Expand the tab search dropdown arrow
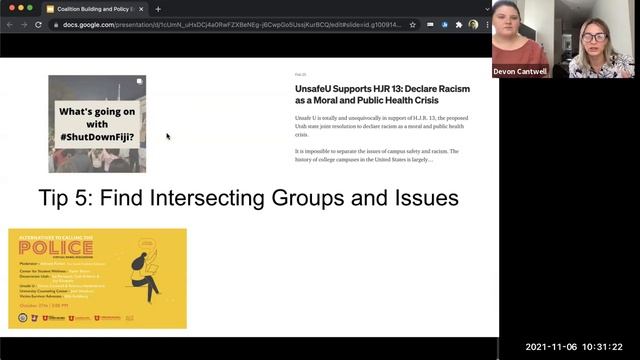Screen dimensions: 640x360 click(x=487, y=9)
